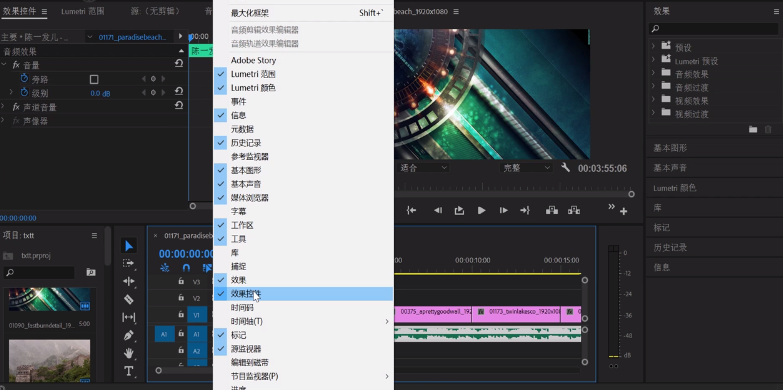Go to Out point in program monitor
783x390 pixels.
pyautogui.click(x=525, y=211)
